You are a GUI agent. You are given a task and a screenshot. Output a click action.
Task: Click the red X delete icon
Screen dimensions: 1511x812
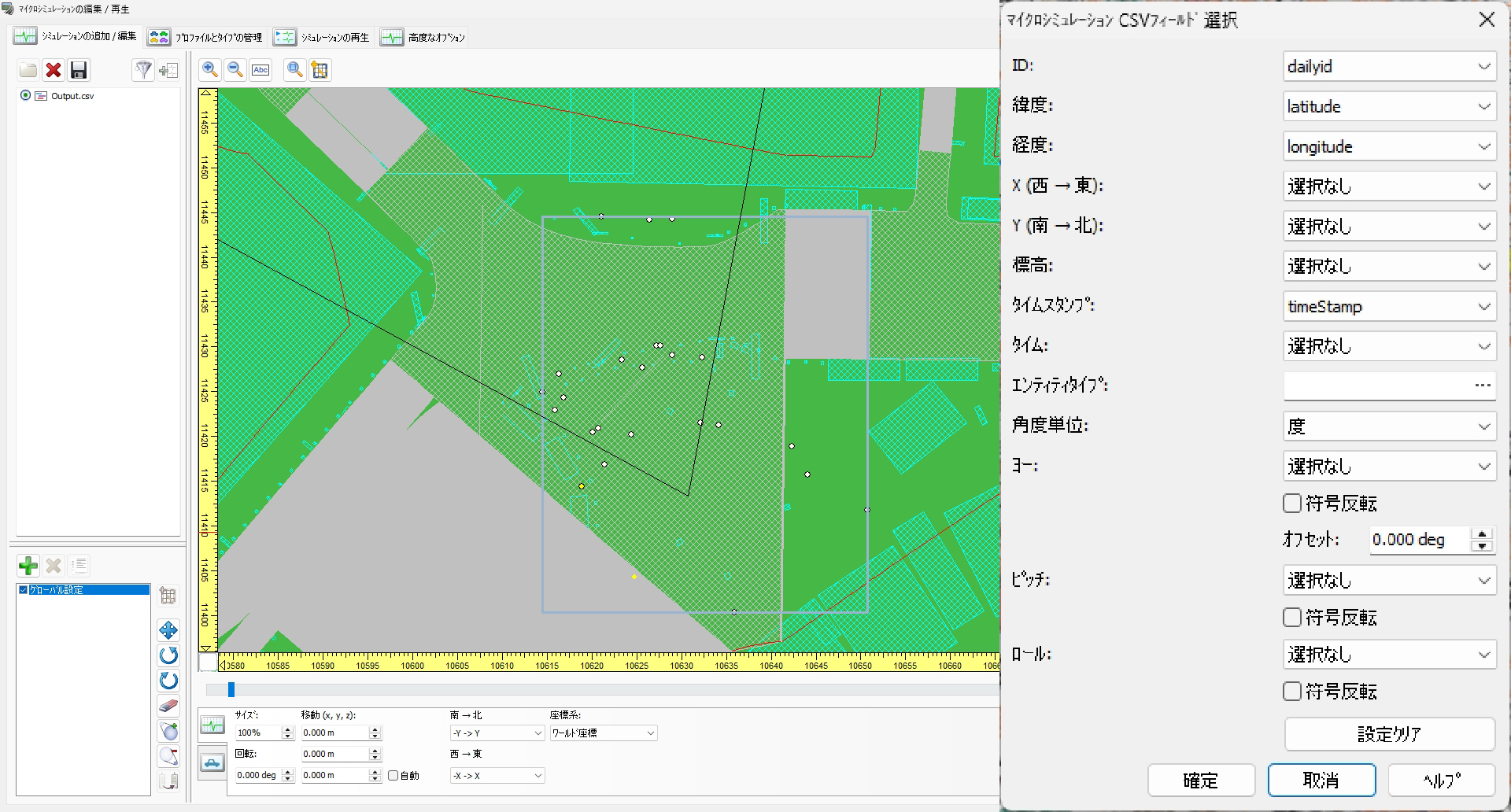coord(54,71)
